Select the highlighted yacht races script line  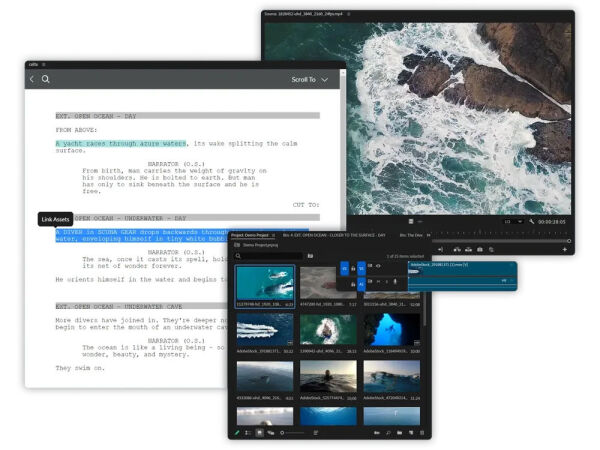click(121, 143)
